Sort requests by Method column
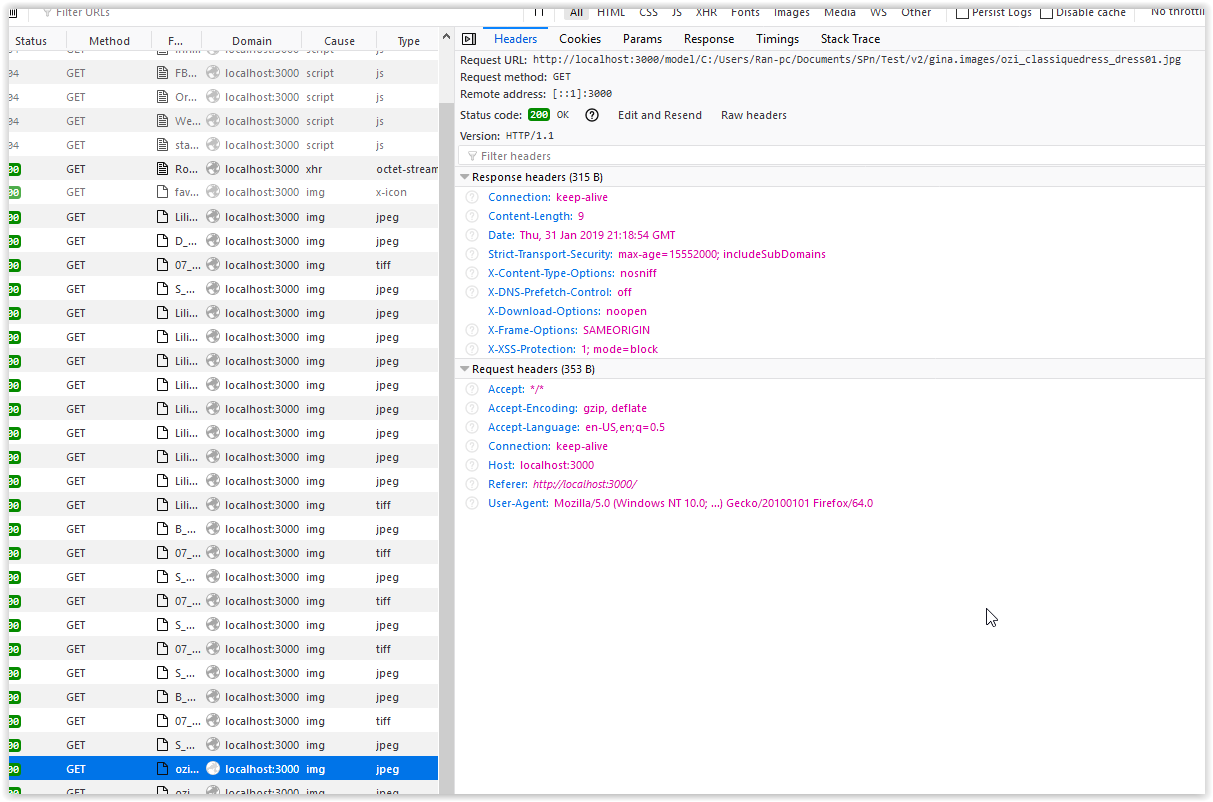 [x=109, y=41]
